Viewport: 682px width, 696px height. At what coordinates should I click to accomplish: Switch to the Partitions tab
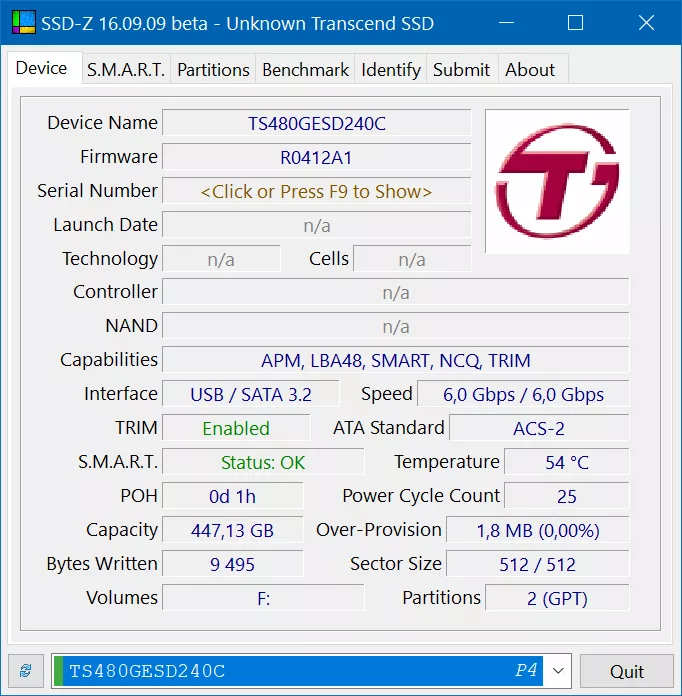213,70
